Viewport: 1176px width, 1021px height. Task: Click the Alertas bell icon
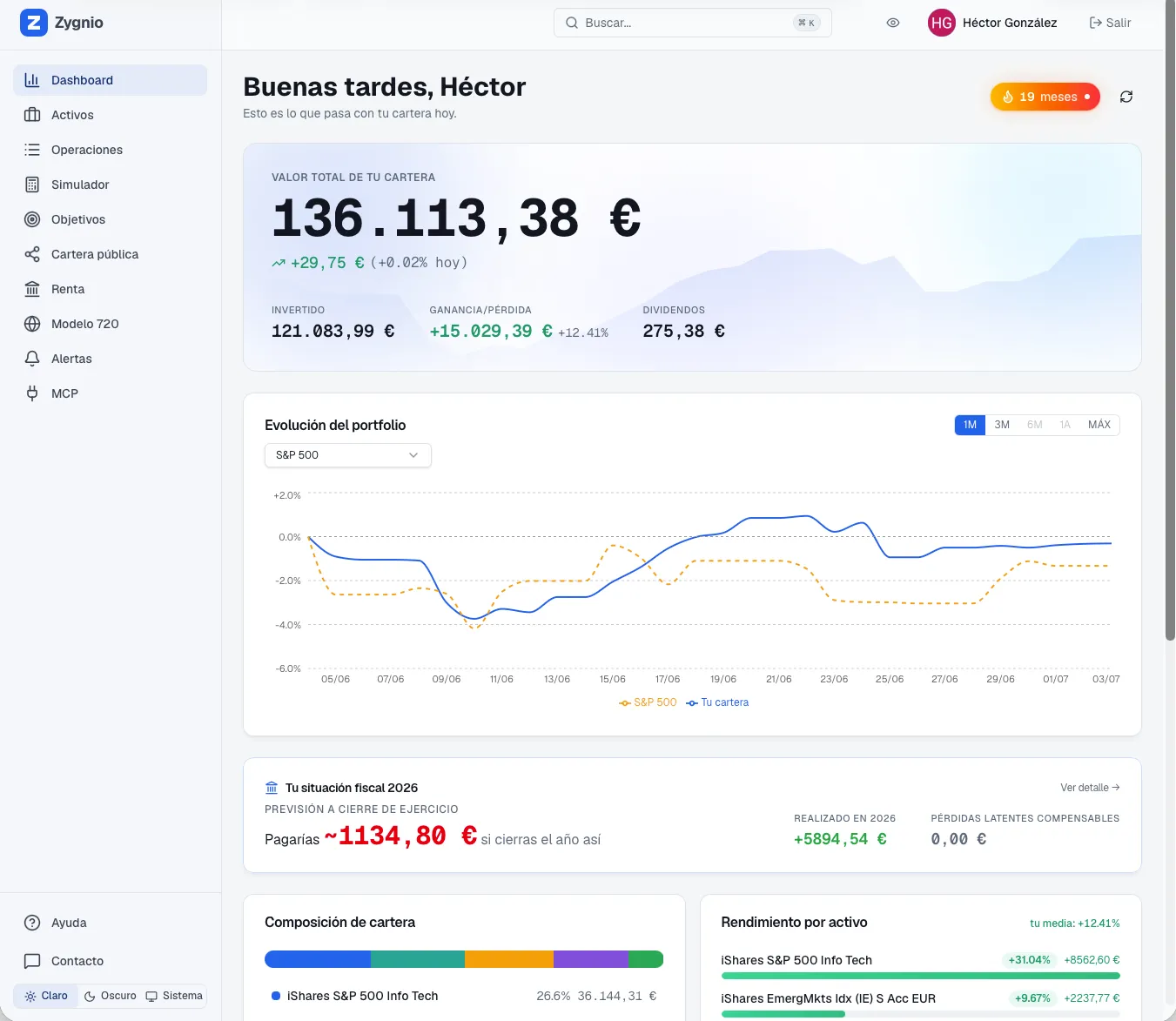(x=32, y=359)
